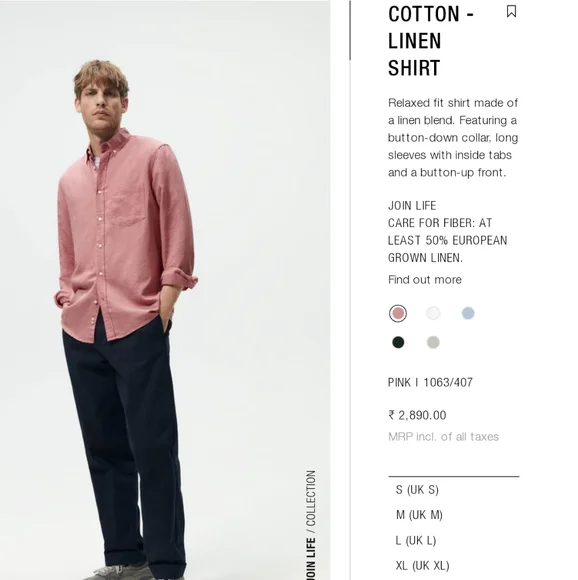
Task: Select the pink color swatch
Action: pyautogui.click(x=398, y=313)
